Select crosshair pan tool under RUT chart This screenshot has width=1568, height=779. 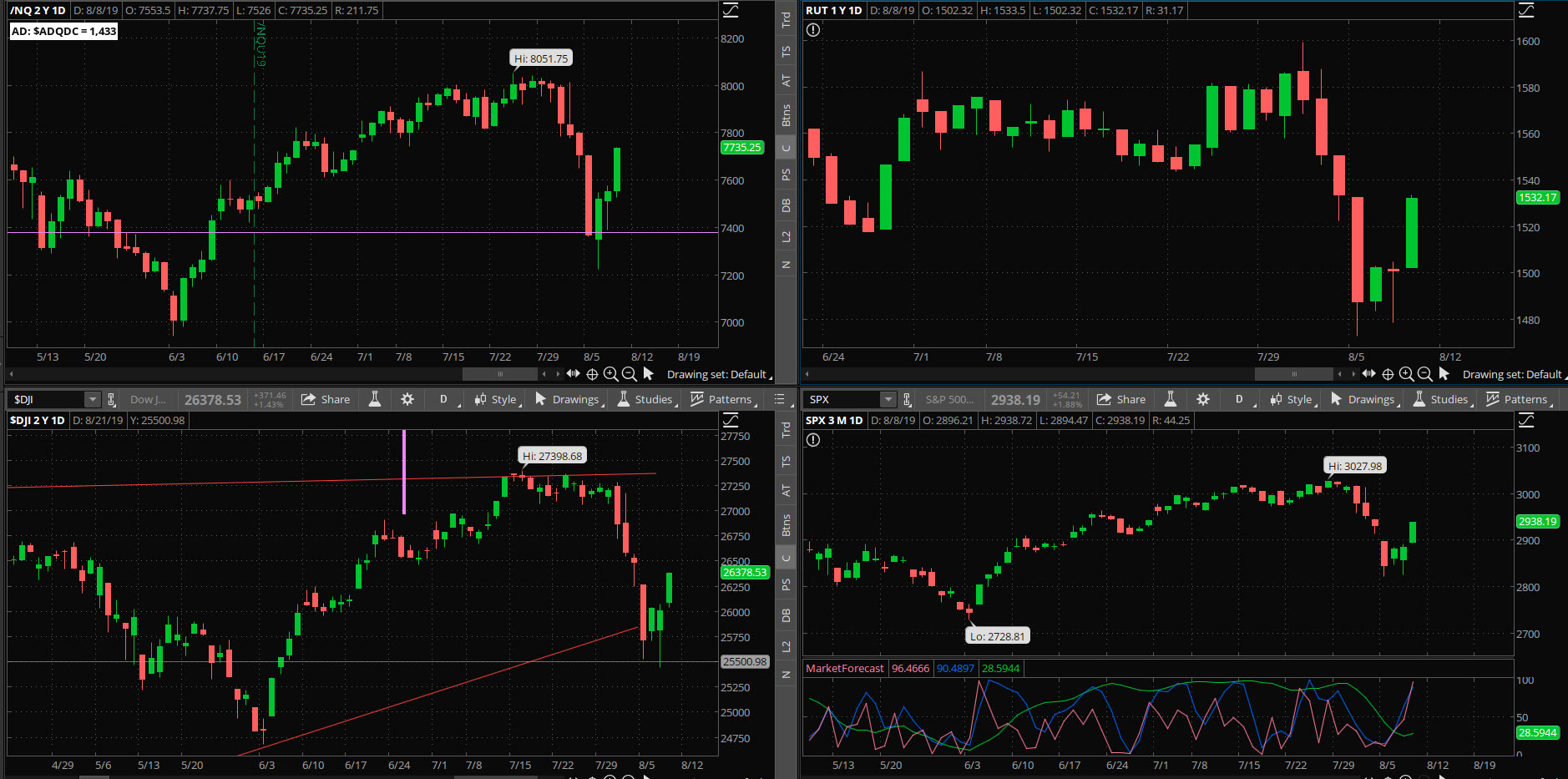tap(1388, 374)
